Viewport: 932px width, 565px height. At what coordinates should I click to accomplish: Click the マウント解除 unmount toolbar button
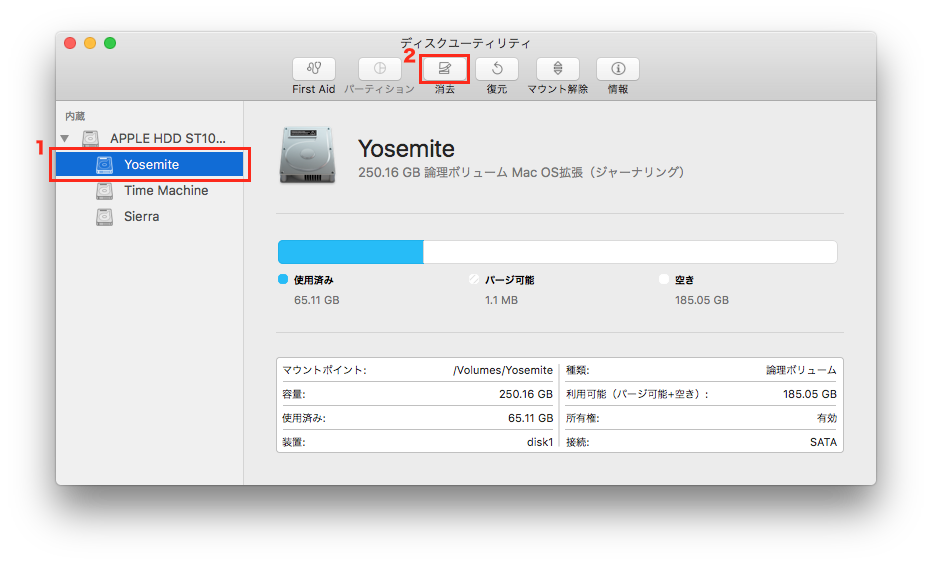click(x=558, y=69)
